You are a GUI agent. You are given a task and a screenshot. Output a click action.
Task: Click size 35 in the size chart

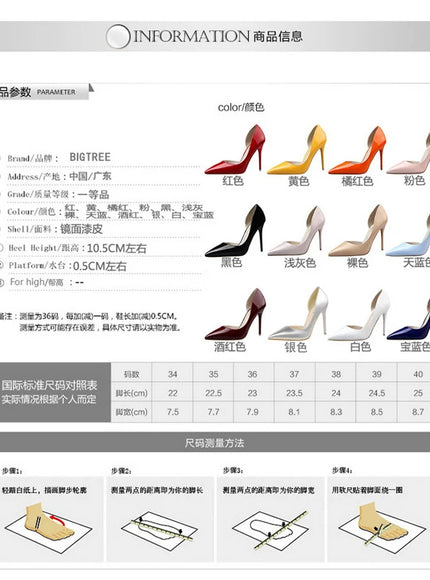pyautogui.click(x=213, y=374)
